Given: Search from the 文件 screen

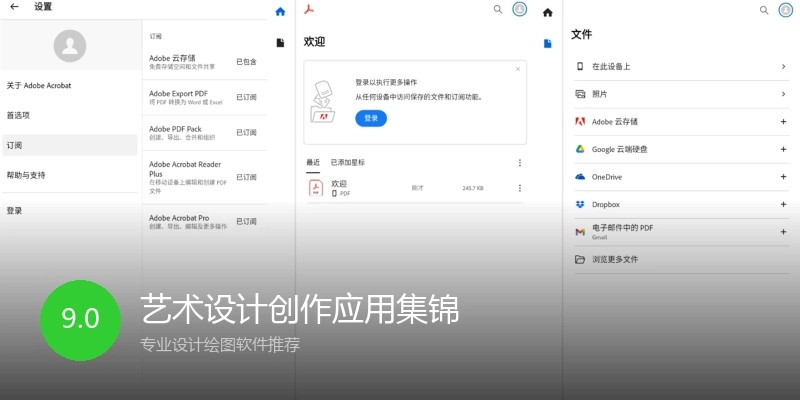Looking at the screenshot, I should tap(764, 10).
